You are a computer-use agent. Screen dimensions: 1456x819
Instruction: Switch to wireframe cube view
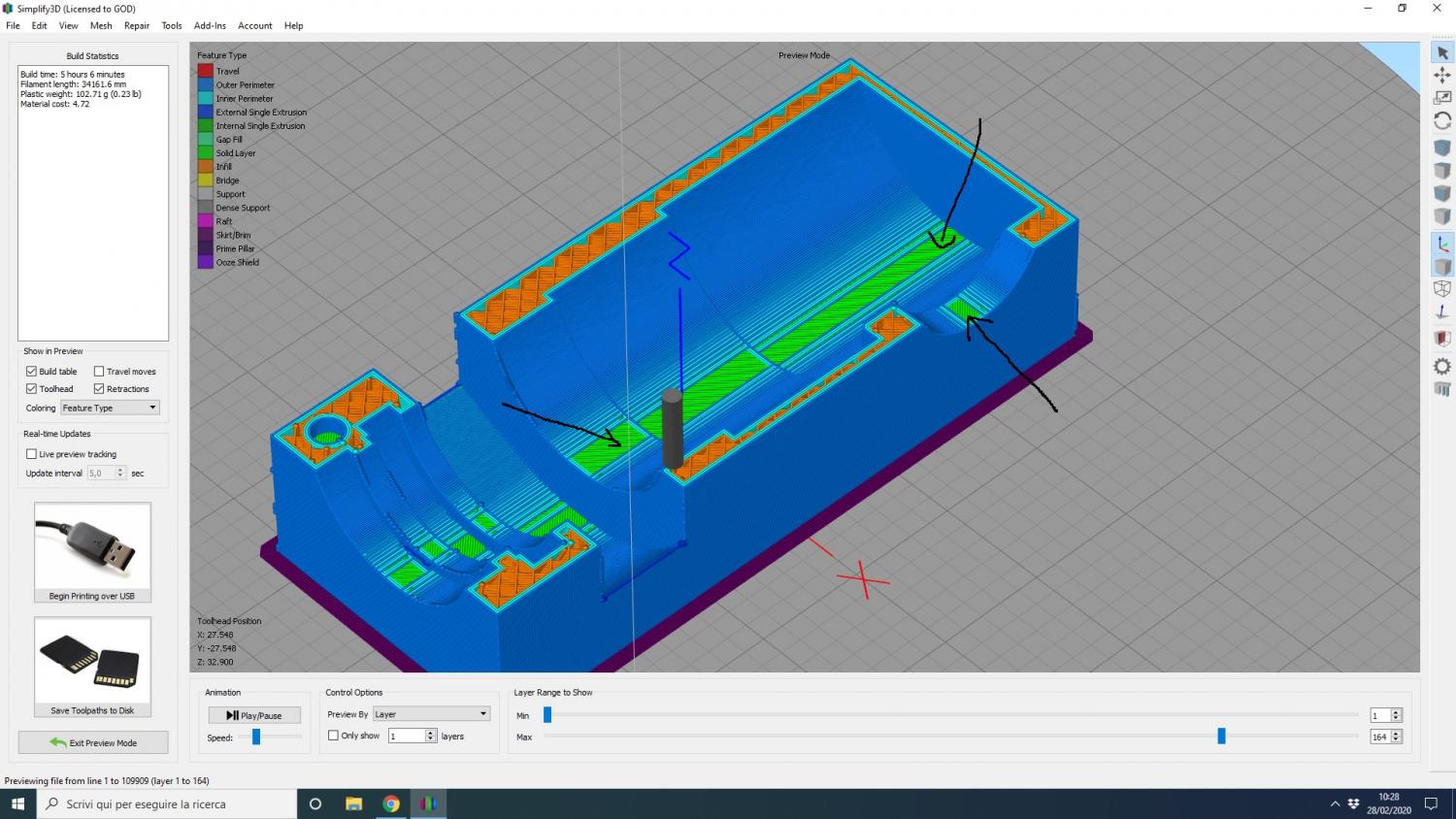click(x=1442, y=288)
